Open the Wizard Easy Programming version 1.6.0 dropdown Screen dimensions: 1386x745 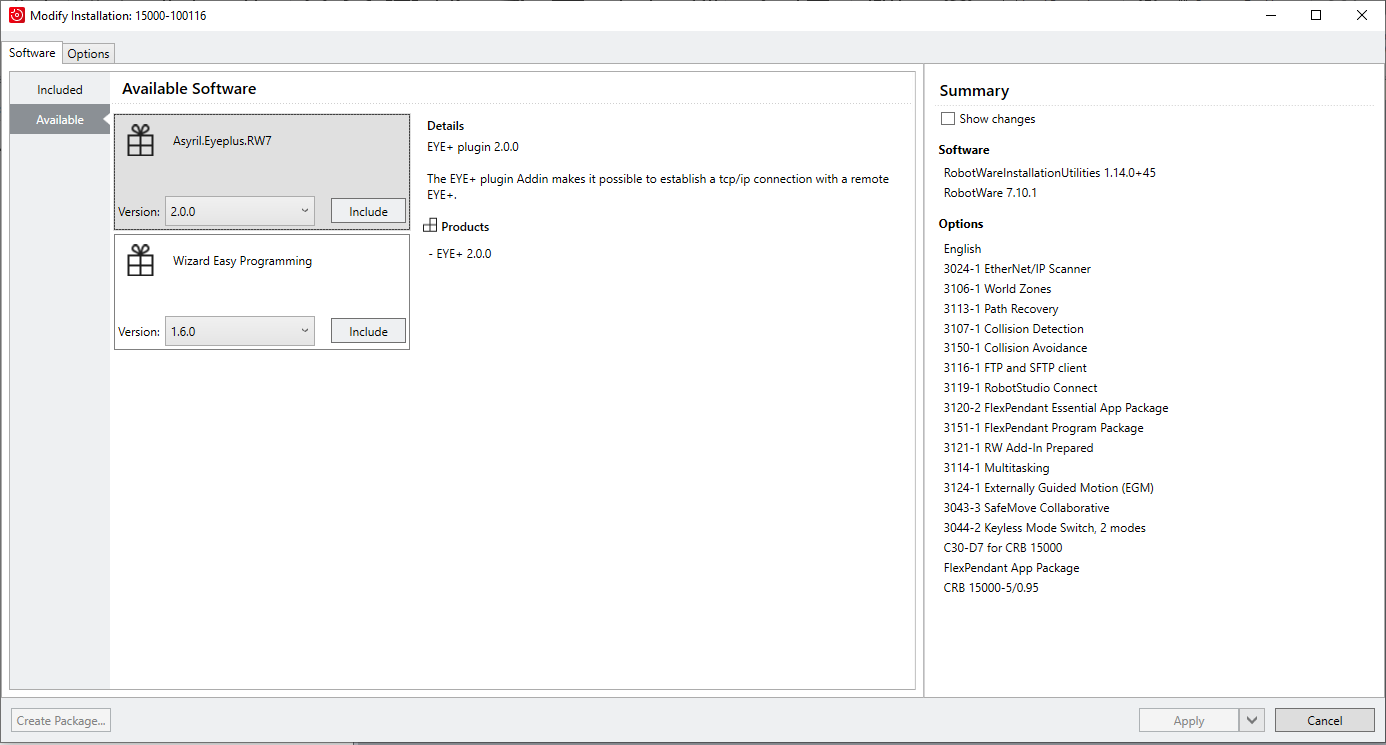coord(240,331)
